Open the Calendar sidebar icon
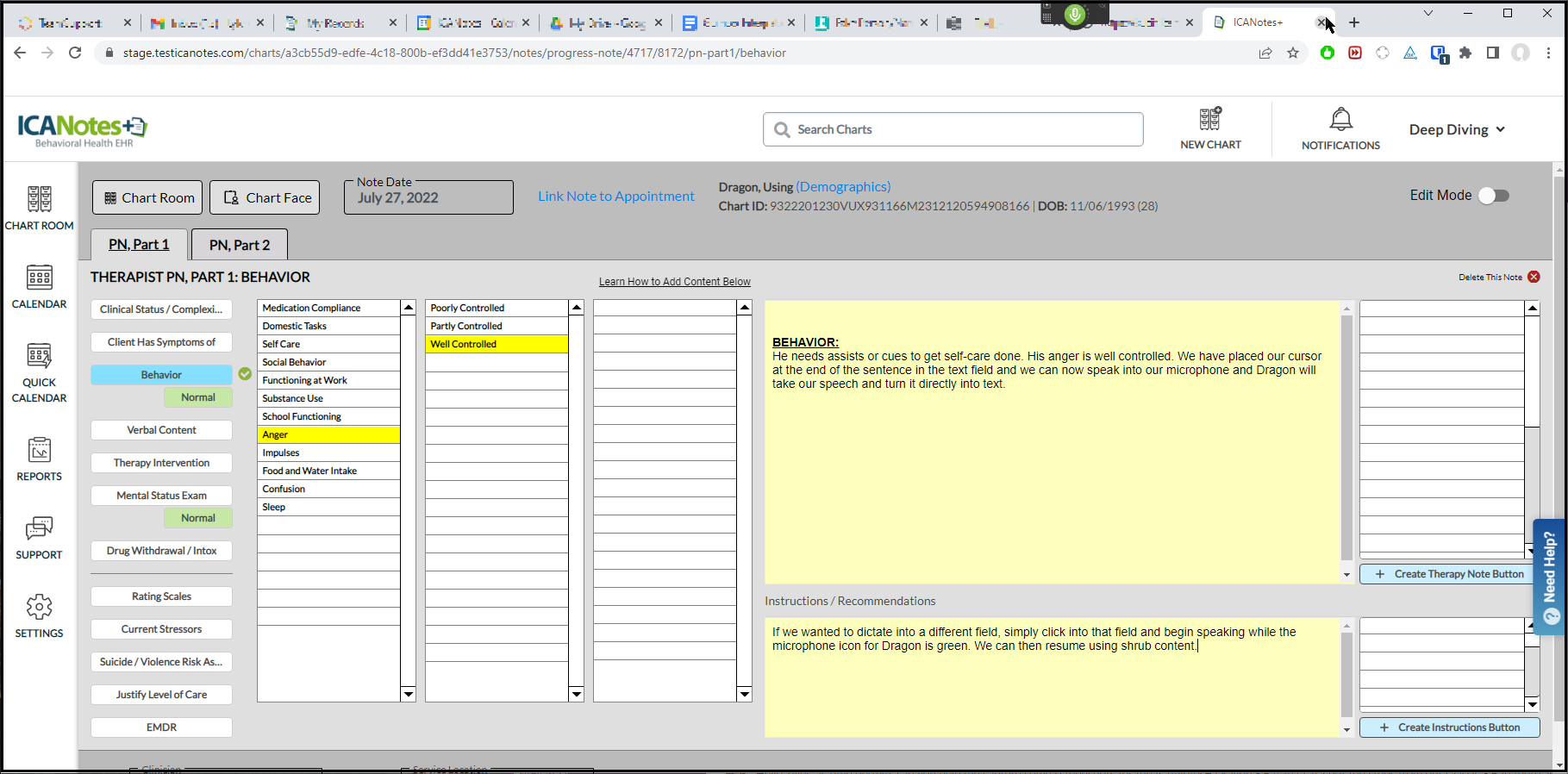 point(39,278)
